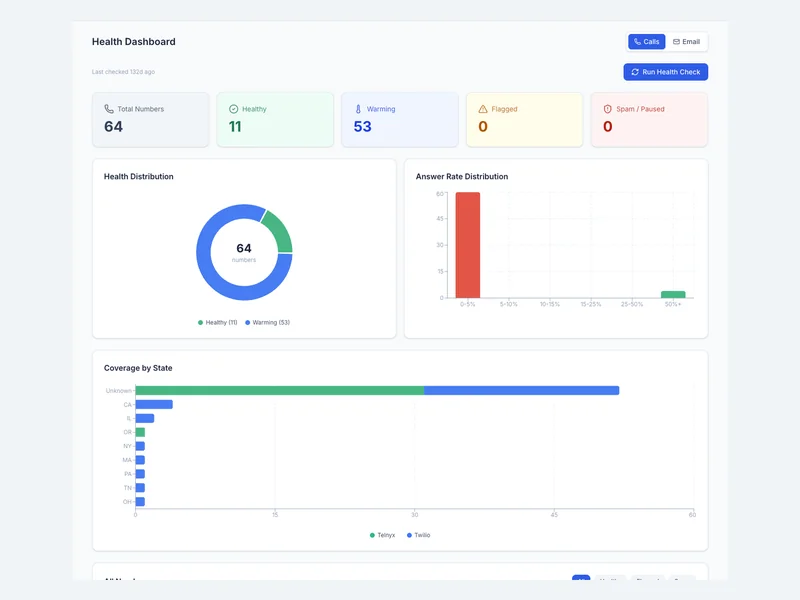Switch to the Calls tab
This screenshot has height=600, width=800.
[x=646, y=42]
